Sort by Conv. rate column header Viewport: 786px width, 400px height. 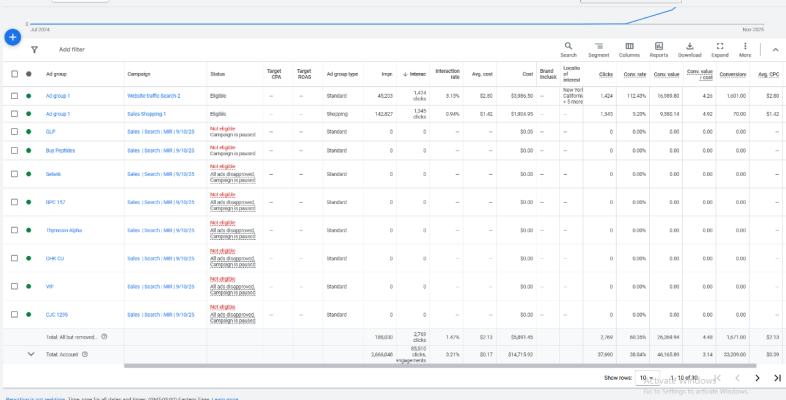[x=635, y=74]
